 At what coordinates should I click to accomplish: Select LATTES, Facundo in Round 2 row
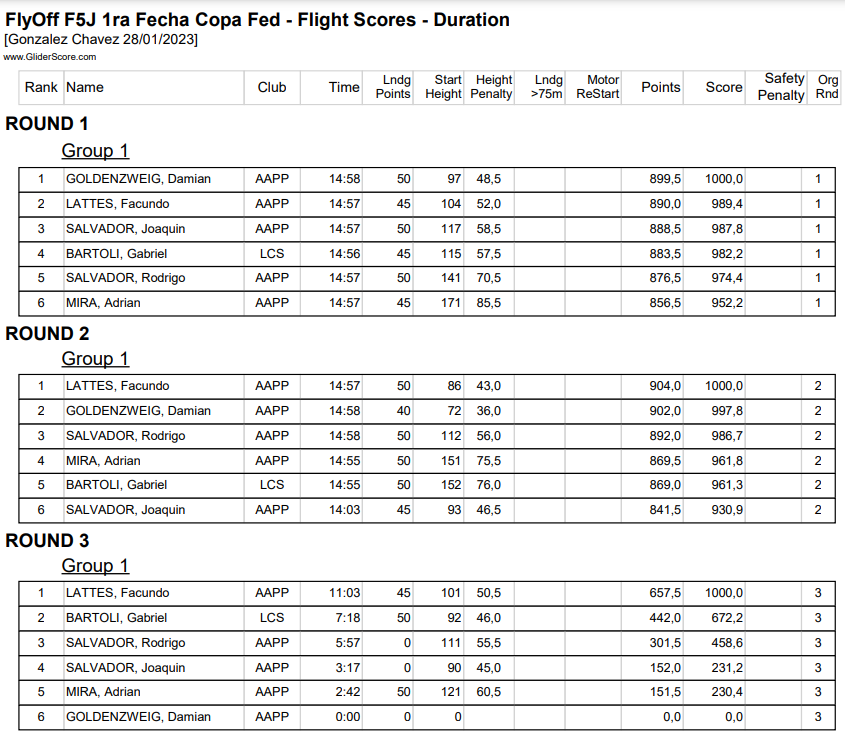point(117,386)
